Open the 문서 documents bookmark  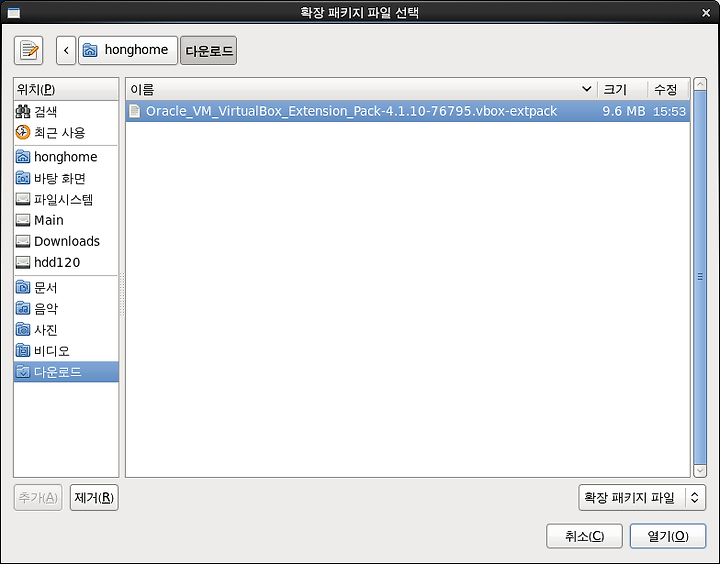(x=66, y=287)
